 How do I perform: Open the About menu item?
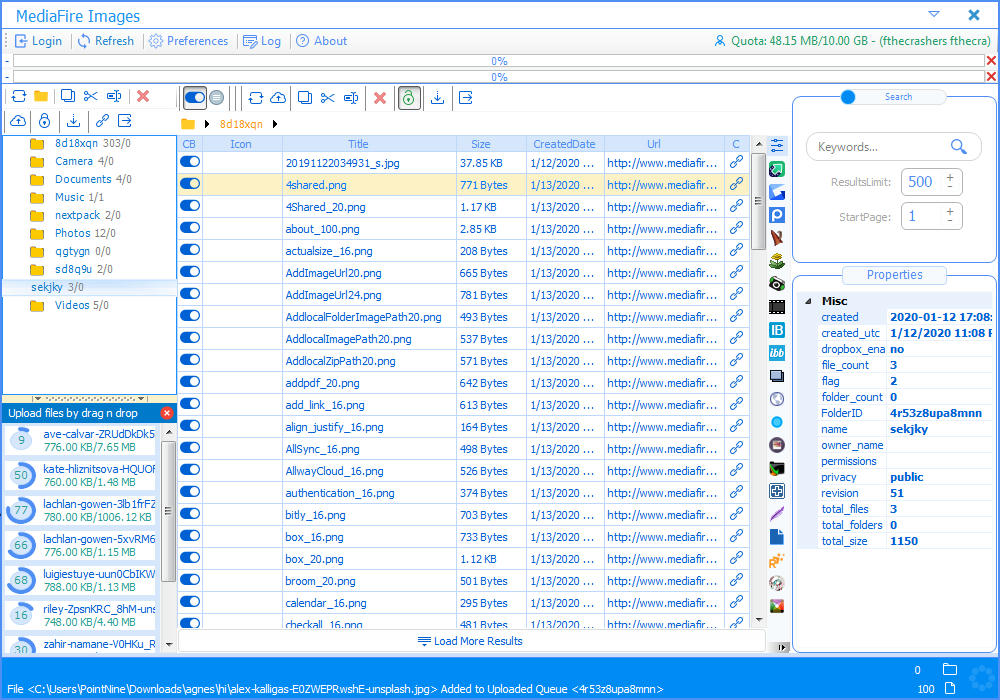321,41
